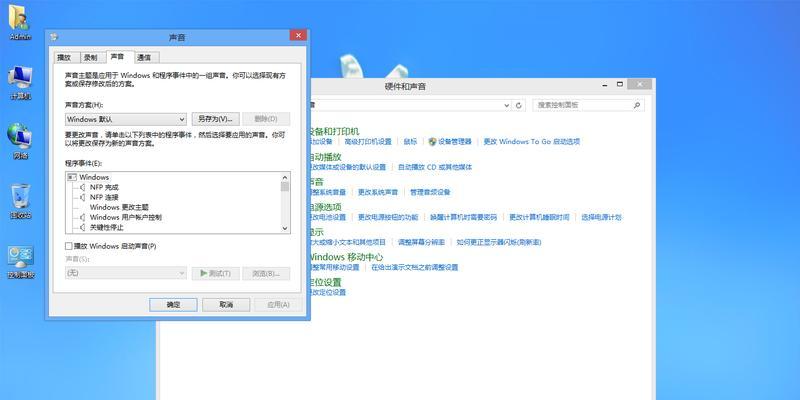The image size is (800, 400).
Task: Click the 声音 dialog title bar icon
Action: tap(54, 37)
